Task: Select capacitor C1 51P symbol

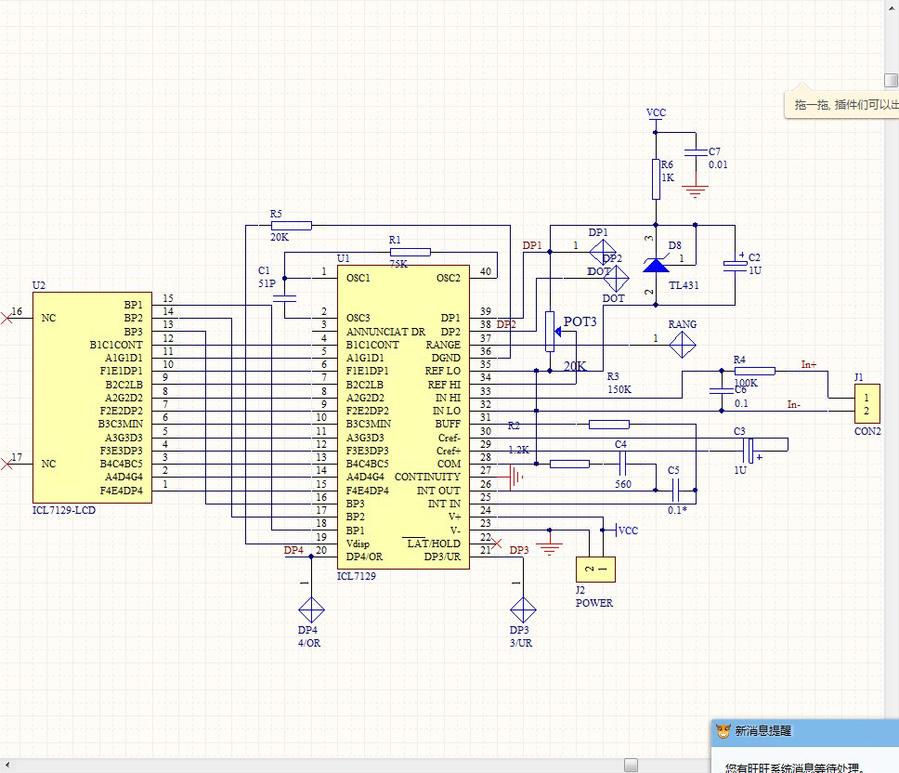Action: 284,298
